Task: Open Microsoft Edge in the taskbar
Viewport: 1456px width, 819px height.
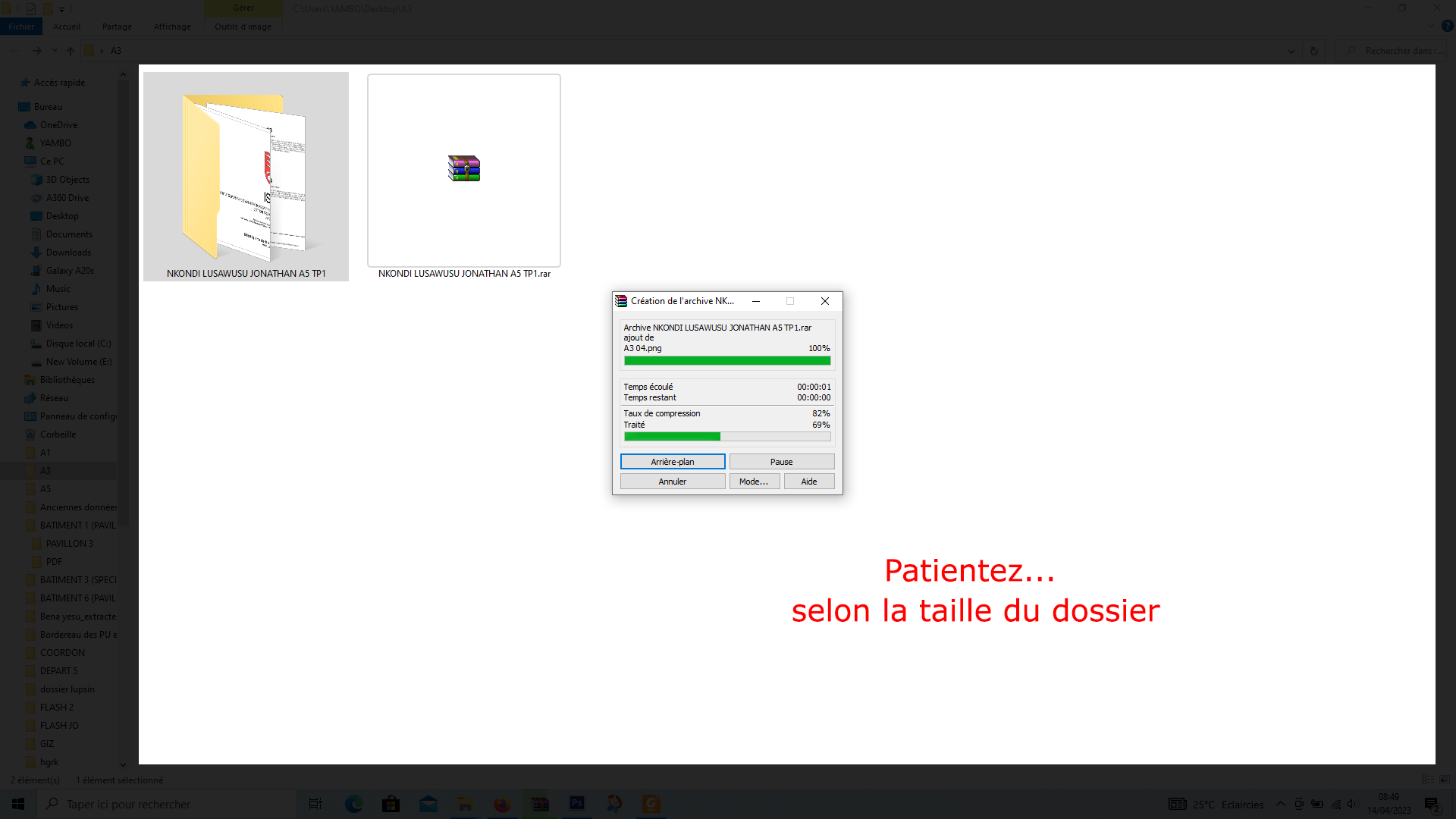Action: [353, 804]
